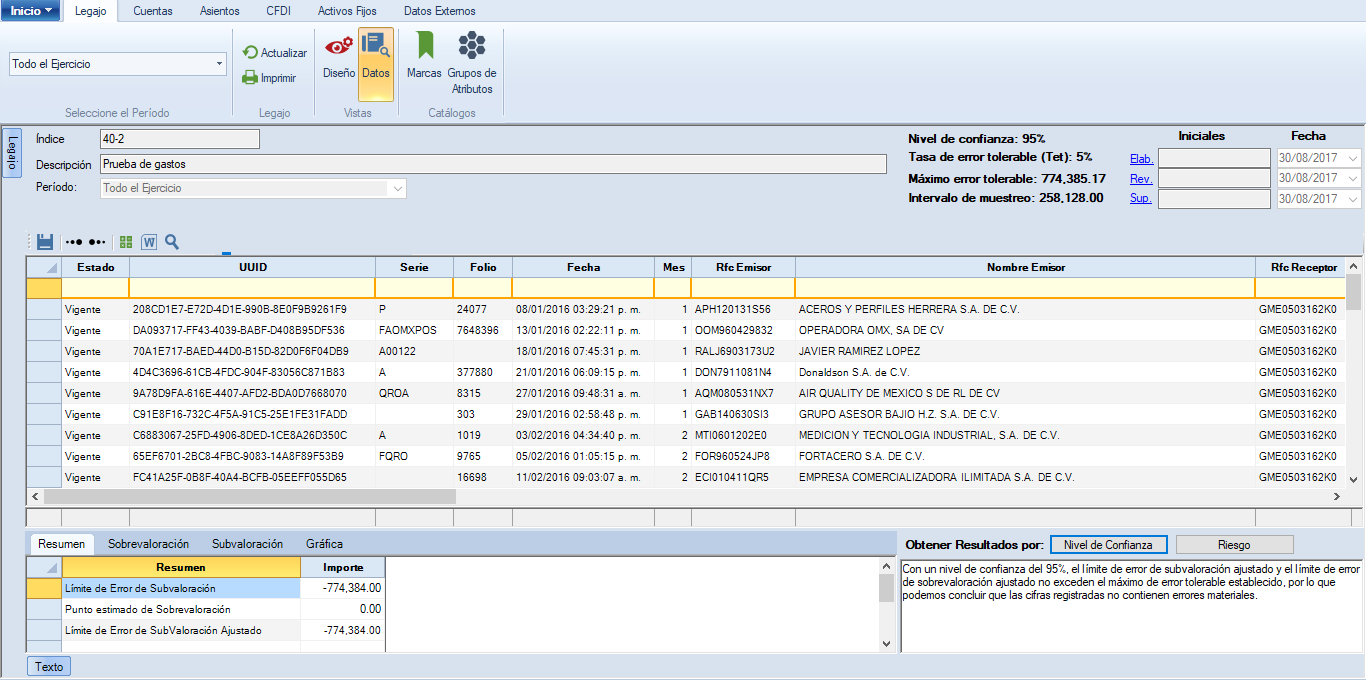This screenshot has height=680, width=1366.
Task: Select Nivel de Confianza results option
Action: (x=1108, y=545)
